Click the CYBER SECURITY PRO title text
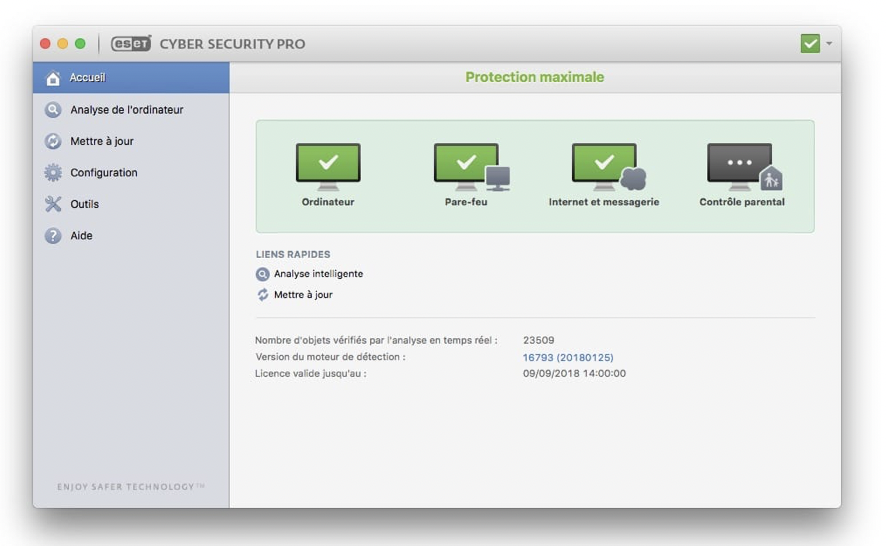886x546 pixels. [x=232, y=44]
